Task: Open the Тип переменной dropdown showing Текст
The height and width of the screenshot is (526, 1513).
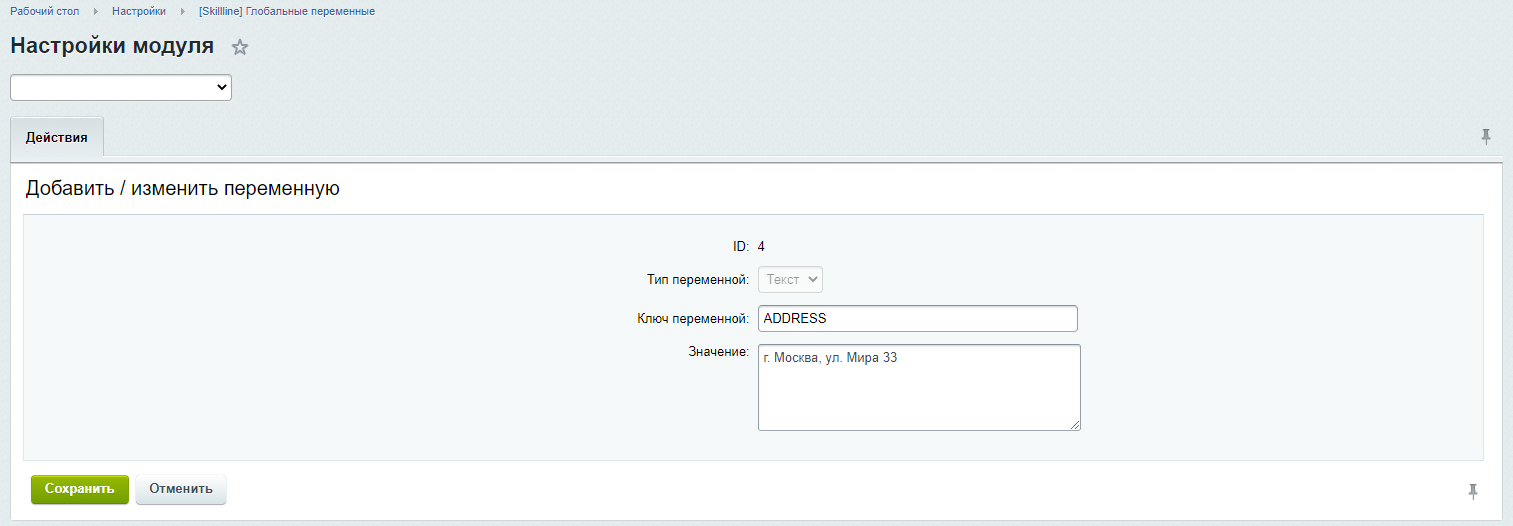Action: pos(790,279)
